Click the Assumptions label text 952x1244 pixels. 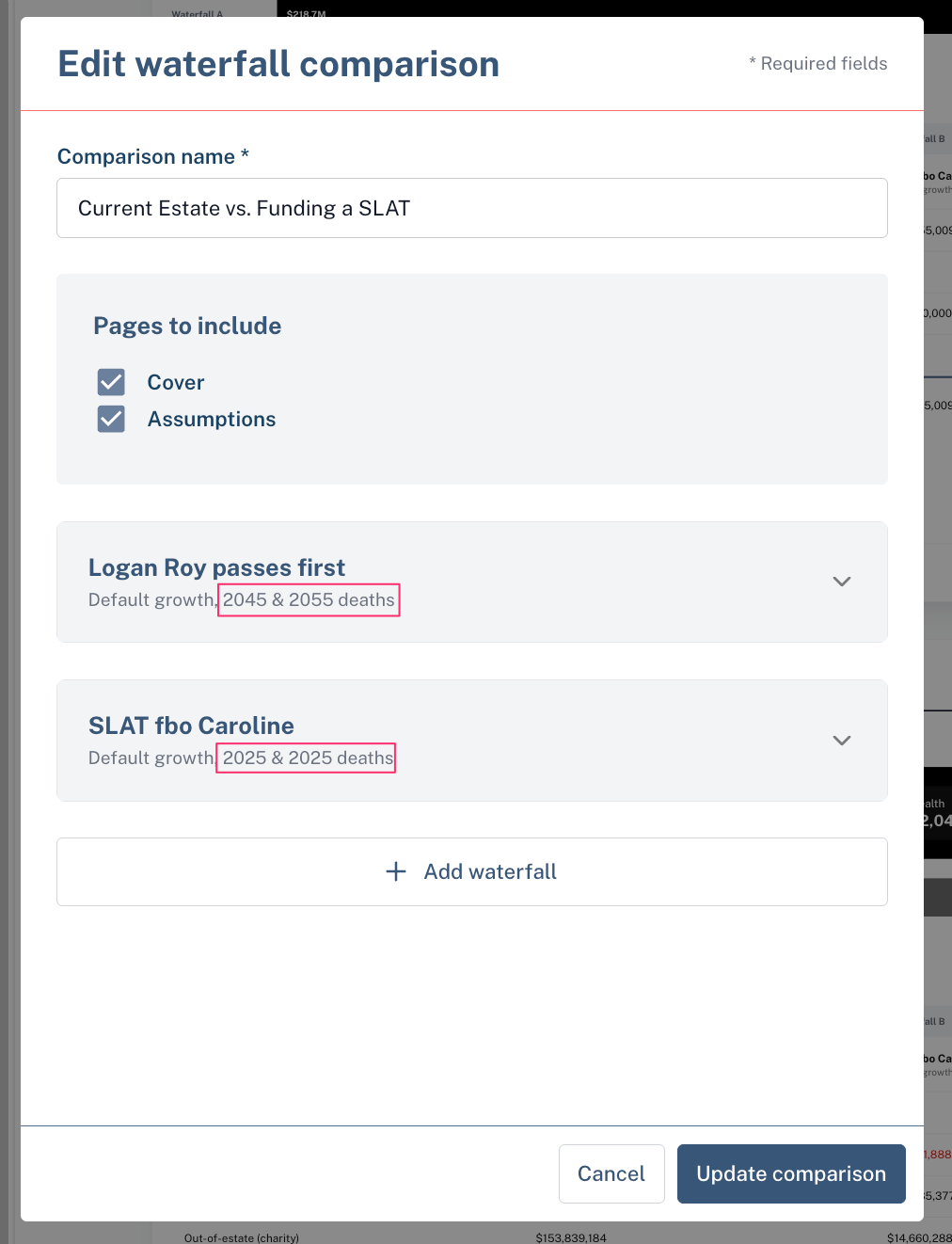pos(212,419)
